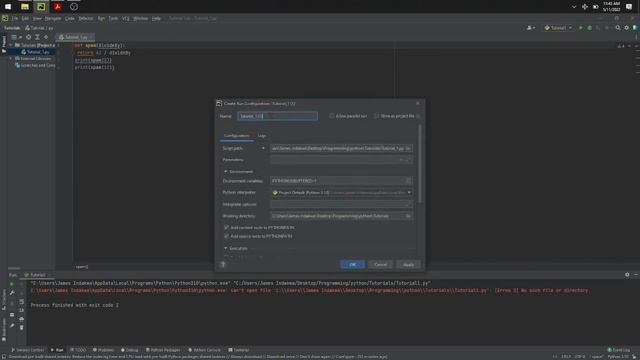This screenshot has width=640, height=360.
Task: Select the Tutorial_1.py editor tab
Action: tap(76, 37)
